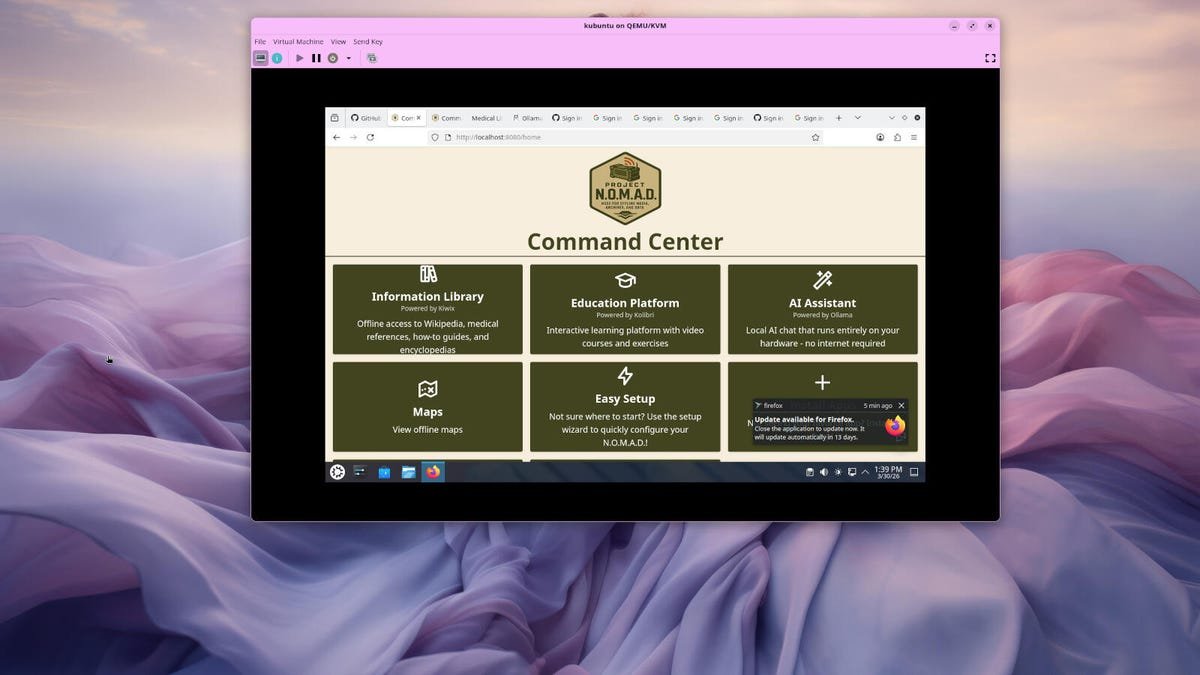The height and width of the screenshot is (675, 1200).
Task: Pause the virtual machine
Action: tap(315, 57)
